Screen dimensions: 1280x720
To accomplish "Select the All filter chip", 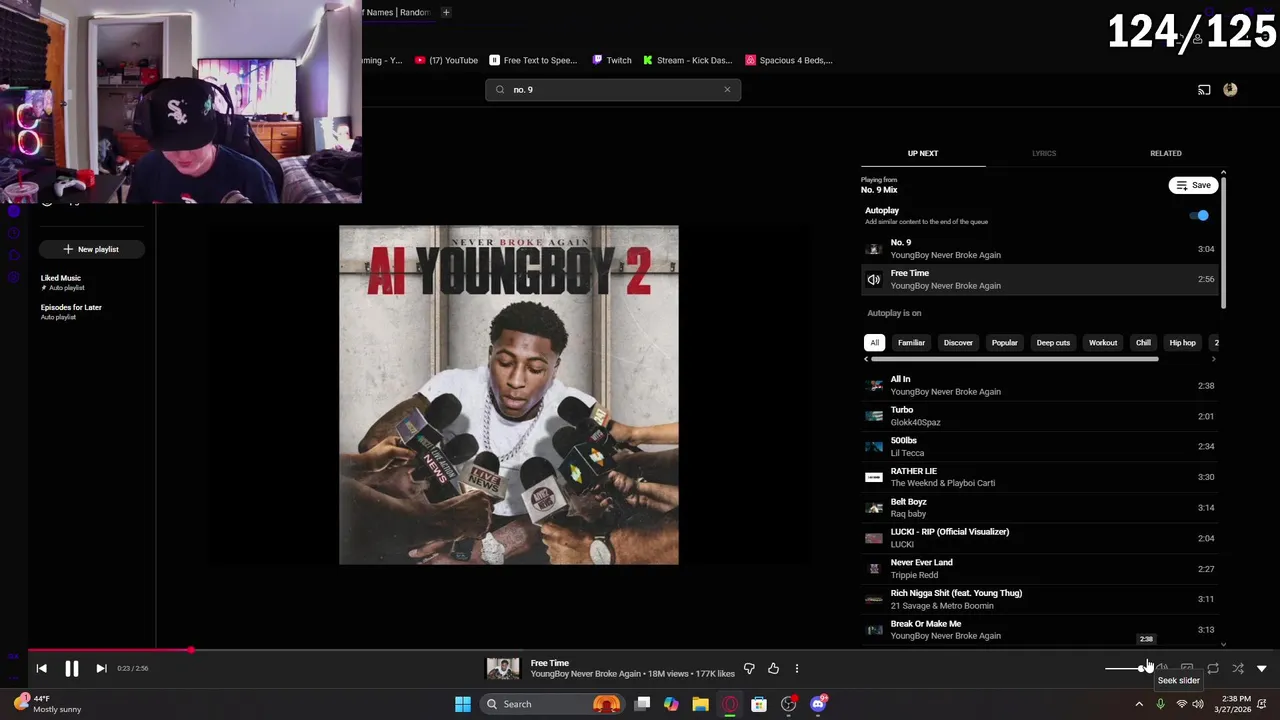I will pyautogui.click(x=875, y=343).
